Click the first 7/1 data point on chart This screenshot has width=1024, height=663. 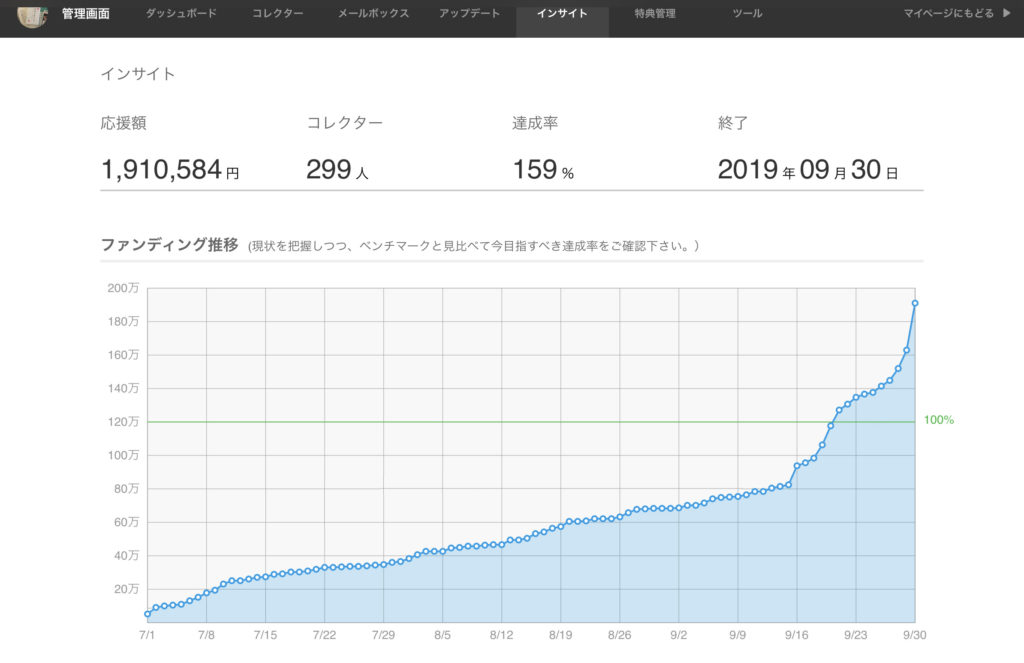[x=148, y=614]
